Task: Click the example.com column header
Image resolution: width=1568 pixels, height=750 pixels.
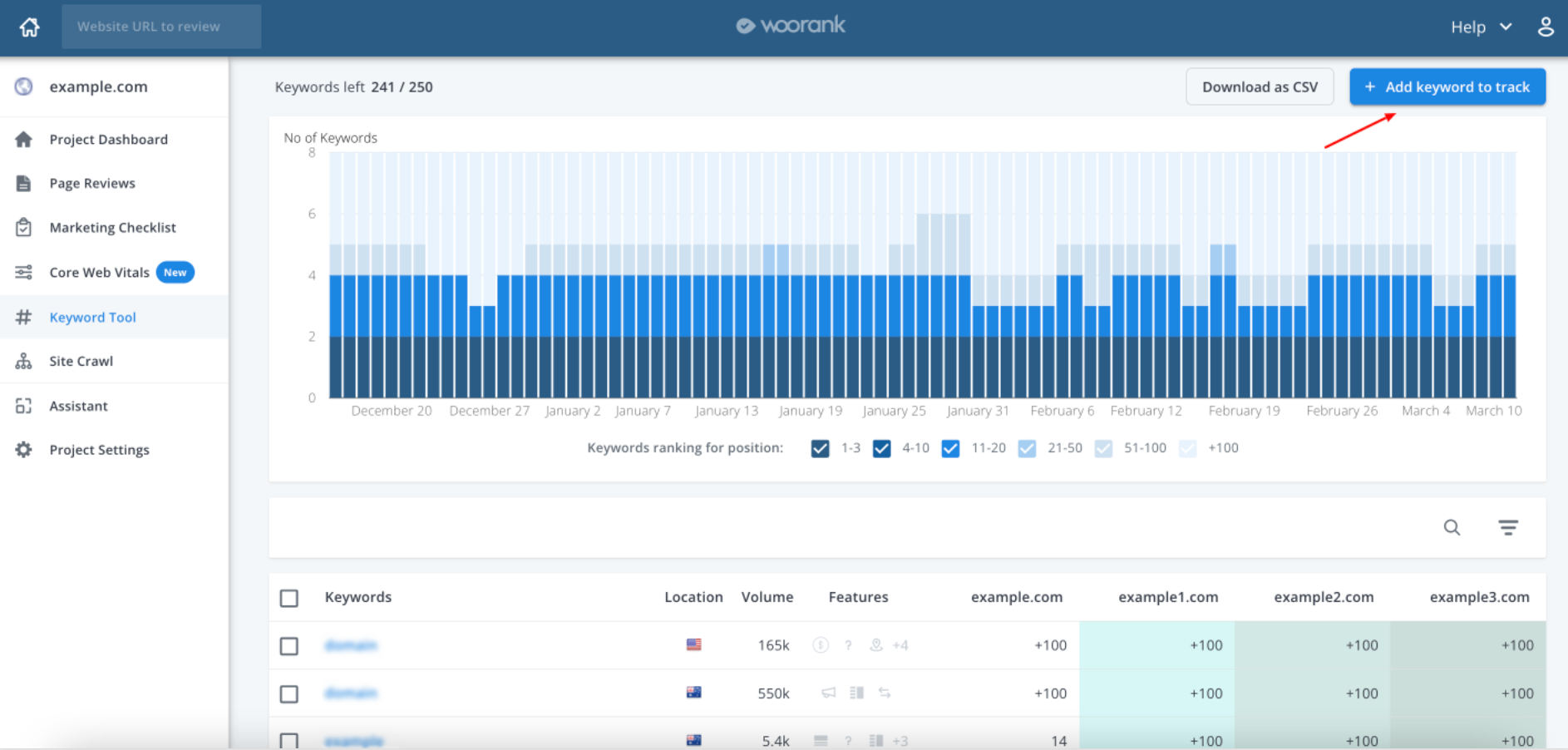Action: (1017, 597)
